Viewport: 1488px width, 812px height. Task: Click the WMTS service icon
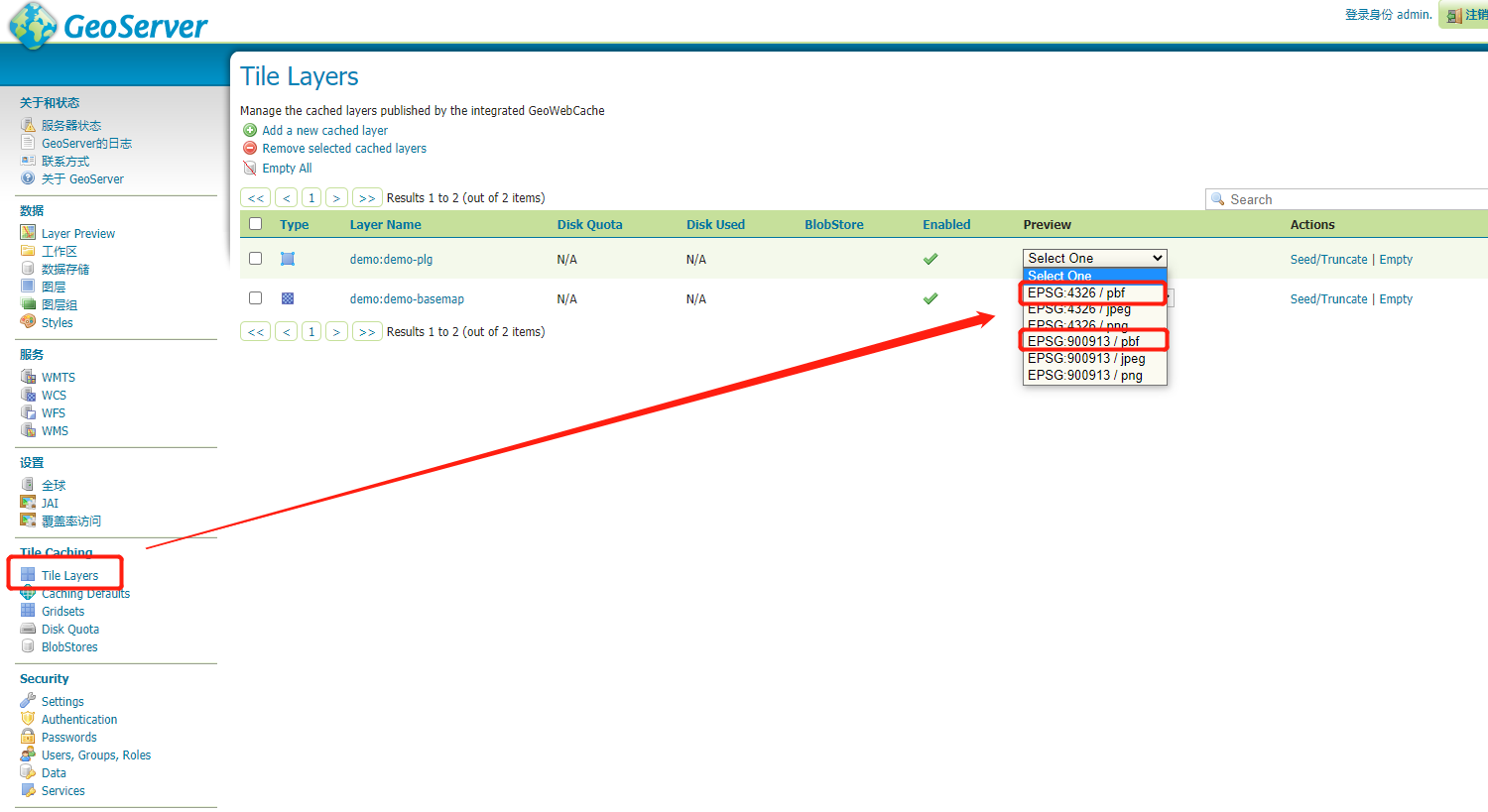[28, 377]
